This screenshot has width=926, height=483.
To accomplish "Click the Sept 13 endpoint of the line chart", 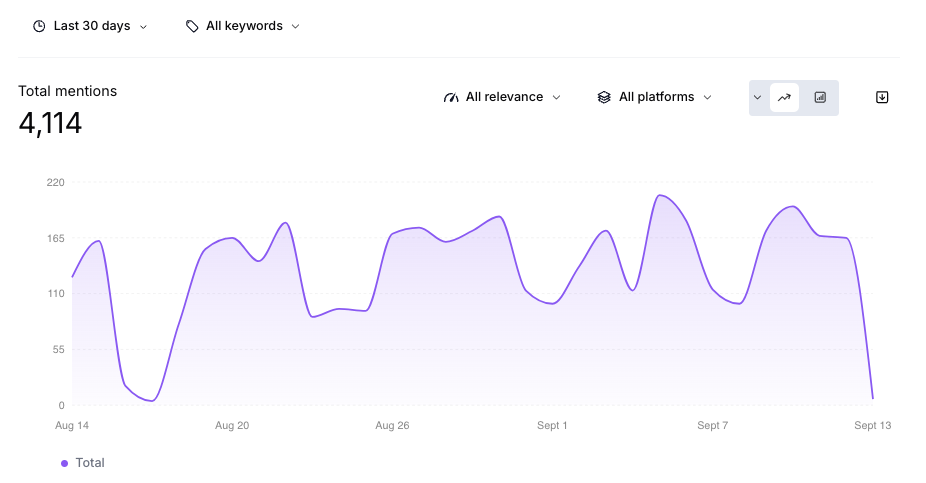I will click(x=872, y=398).
